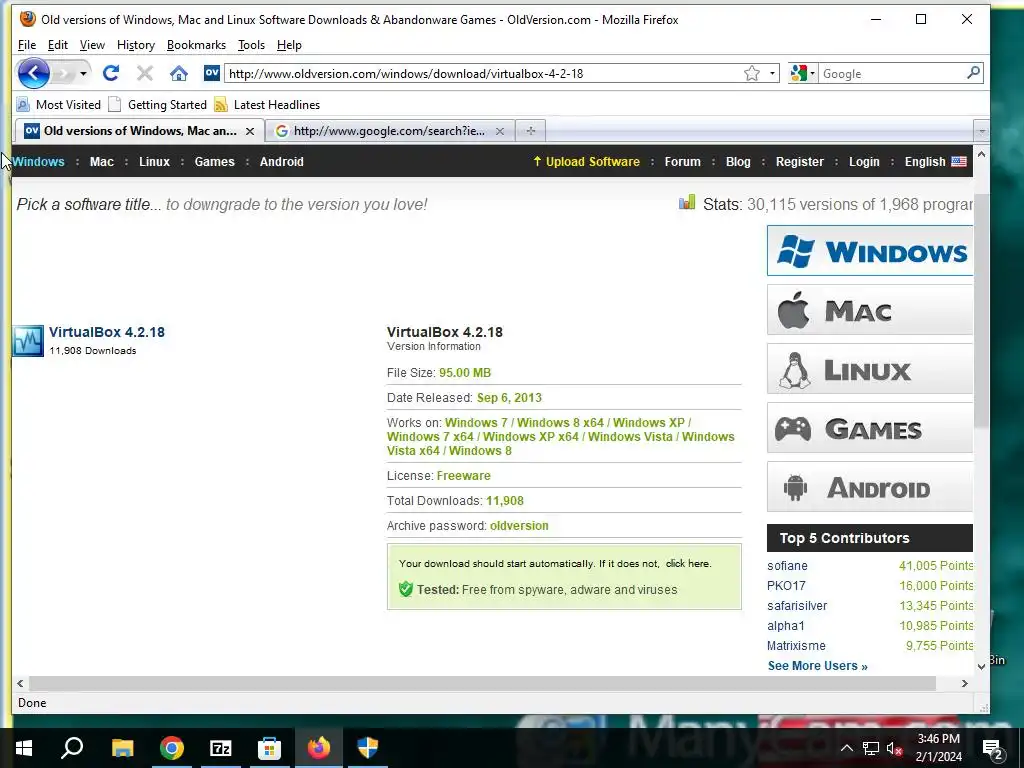Open the URL bar history dropdown

(x=773, y=73)
